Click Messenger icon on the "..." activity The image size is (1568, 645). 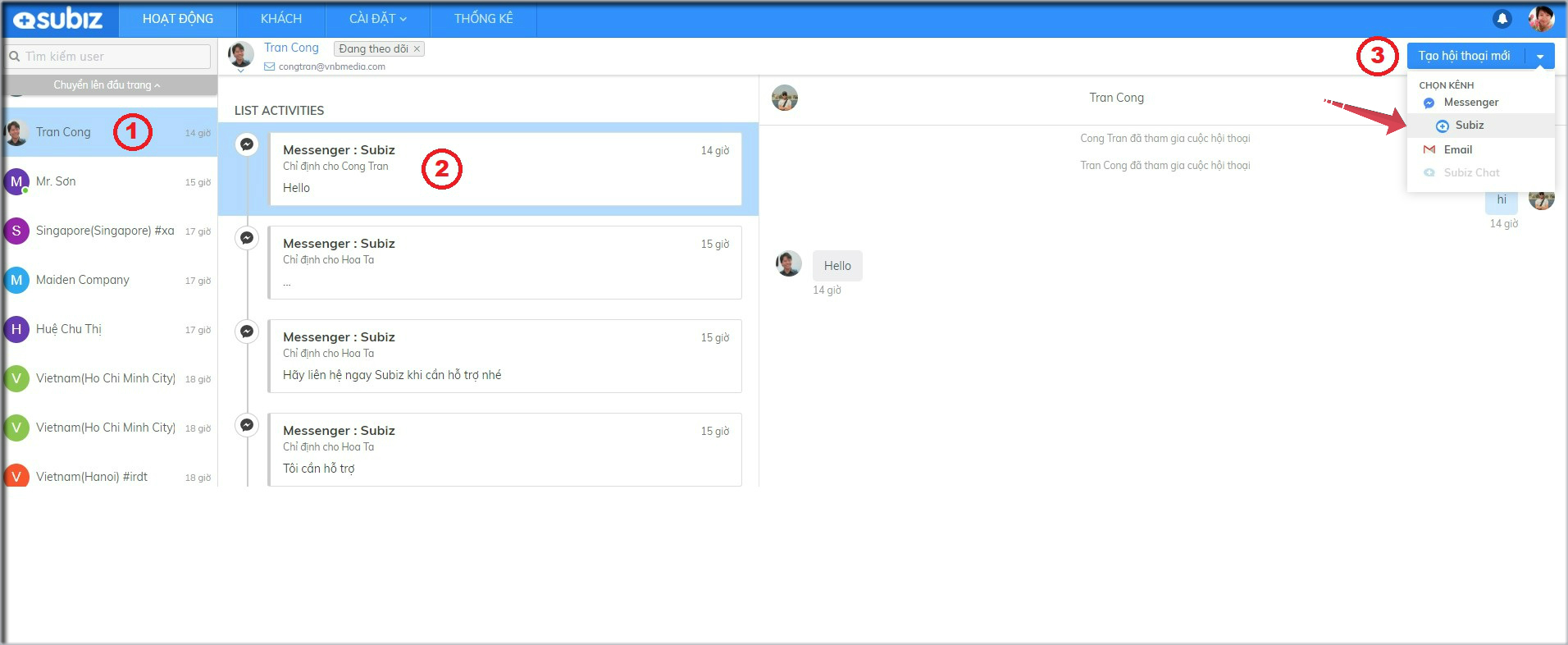click(247, 238)
